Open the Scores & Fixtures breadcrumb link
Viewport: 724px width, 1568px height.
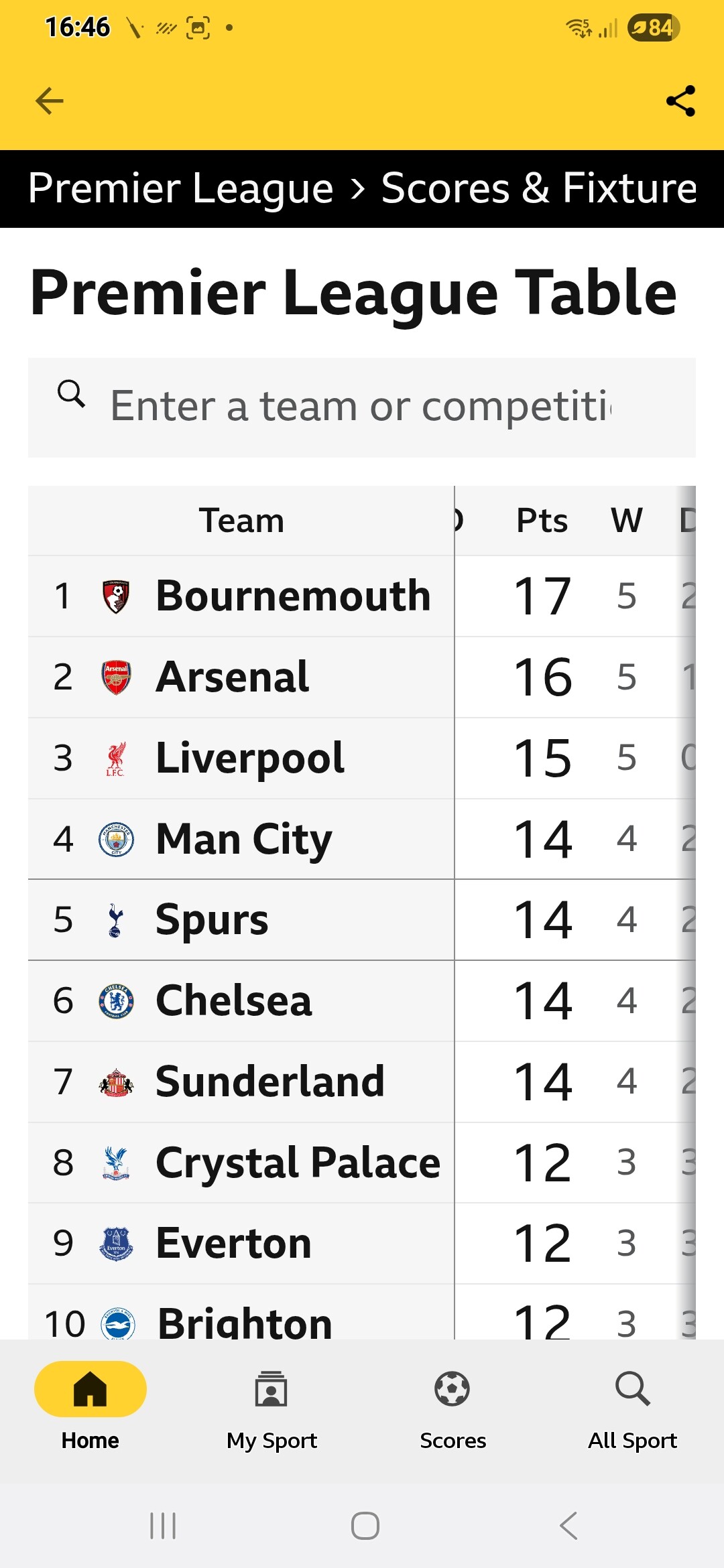(x=539, y=188)
